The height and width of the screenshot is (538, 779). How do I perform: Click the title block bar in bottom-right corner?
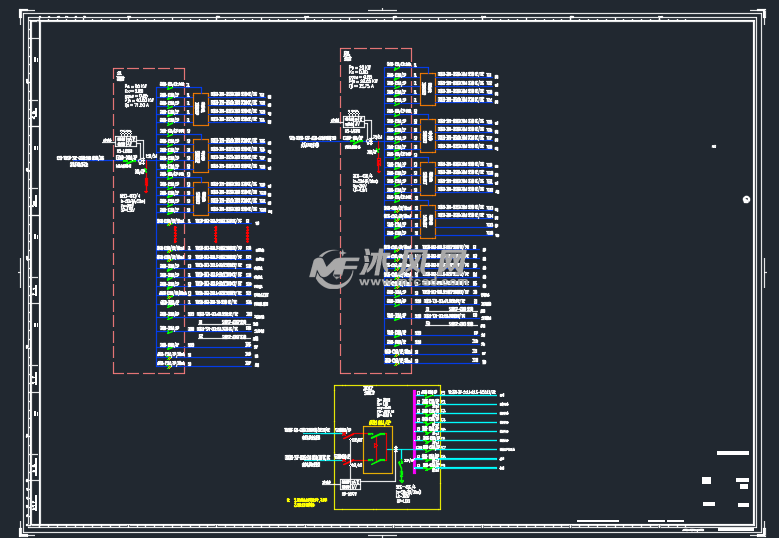coord(732,453)
